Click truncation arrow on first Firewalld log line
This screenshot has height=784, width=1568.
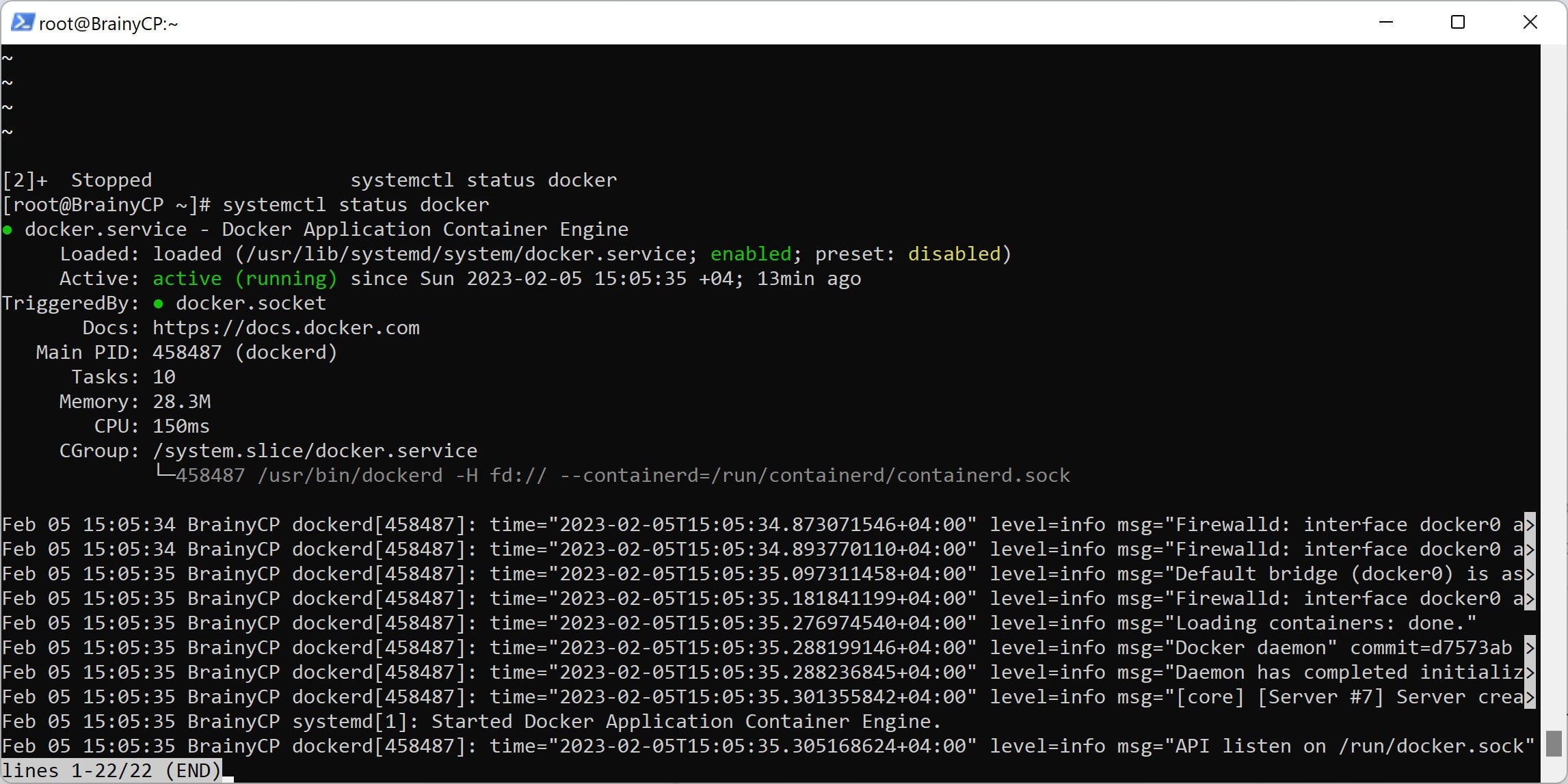click(x=1530, y=525)
